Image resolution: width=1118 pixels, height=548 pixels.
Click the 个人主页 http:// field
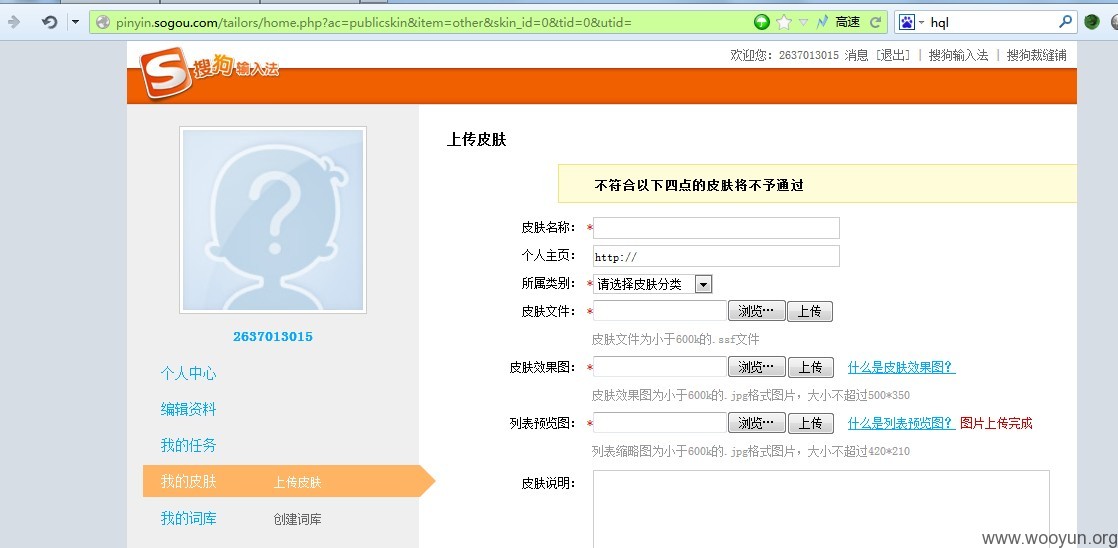tap(716, 257)
